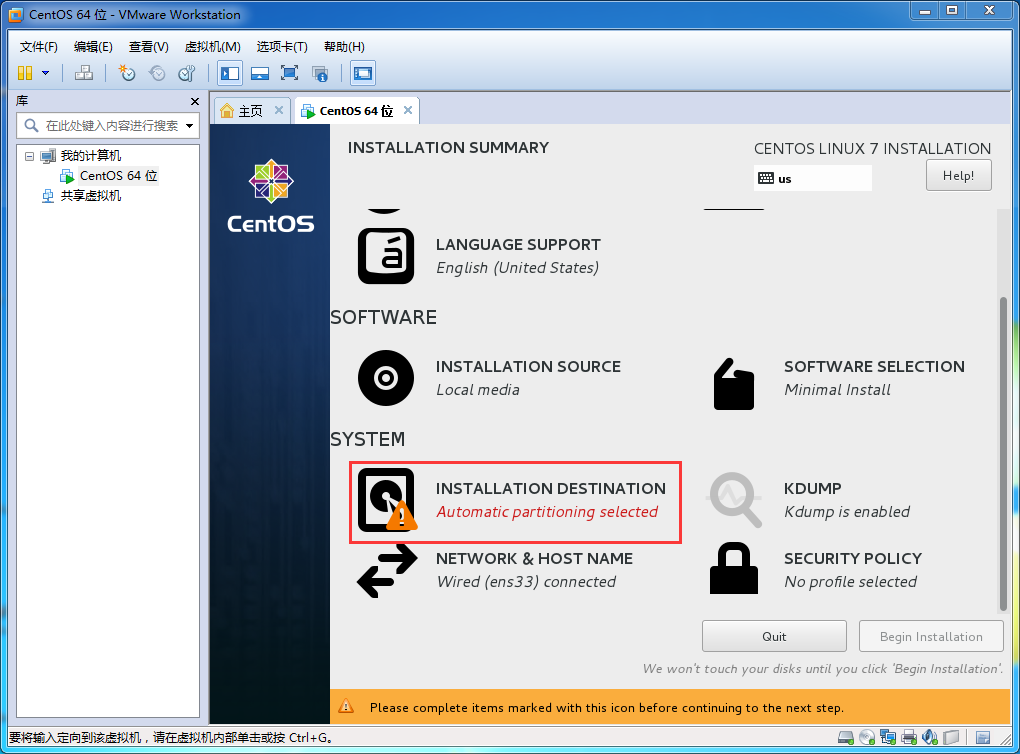This screenshot has width=1020, height=754.
Task: Click the Help! button
Action: coord(959,176)
